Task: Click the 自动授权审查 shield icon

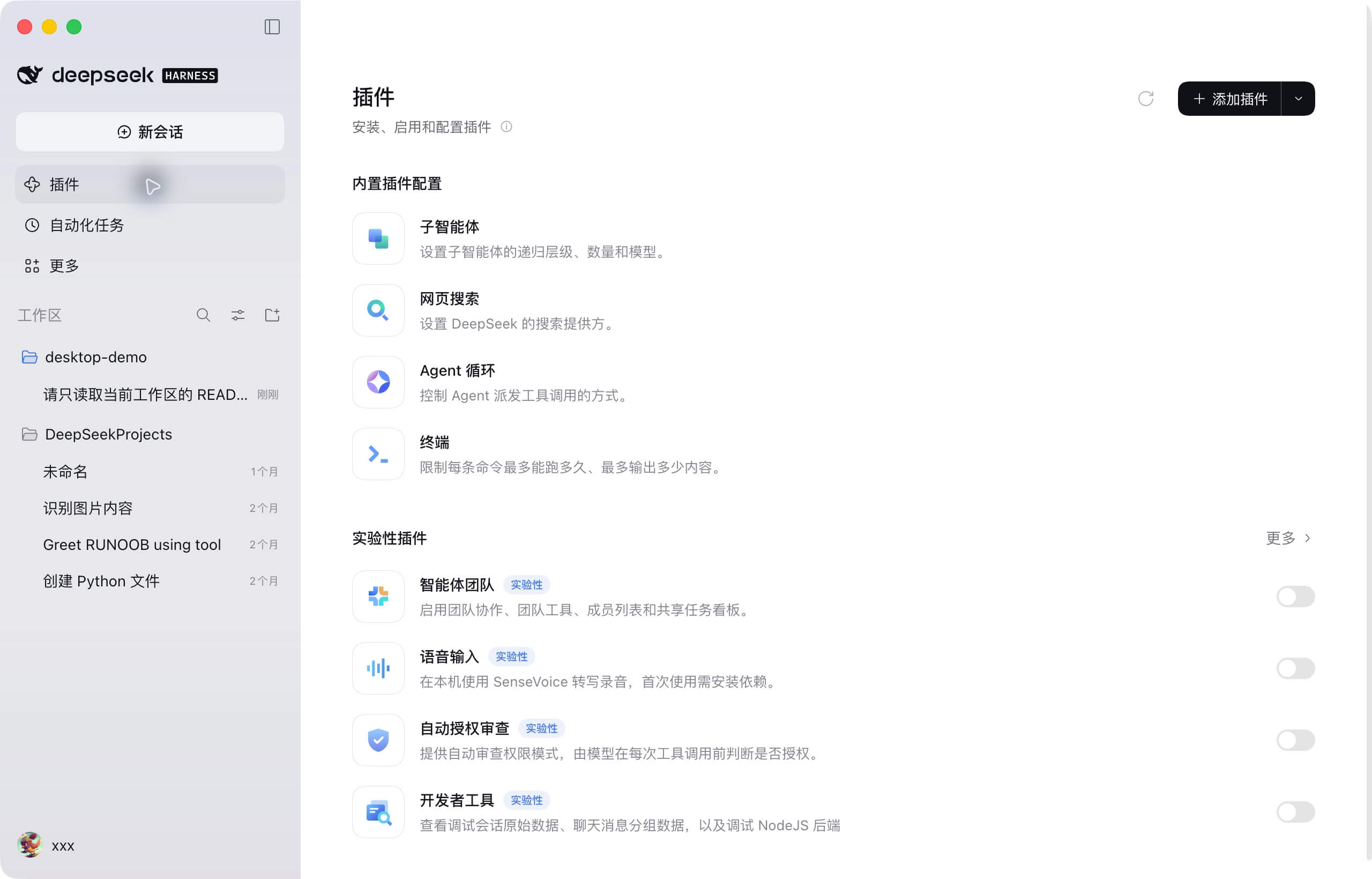Action: tap(378, 740)
